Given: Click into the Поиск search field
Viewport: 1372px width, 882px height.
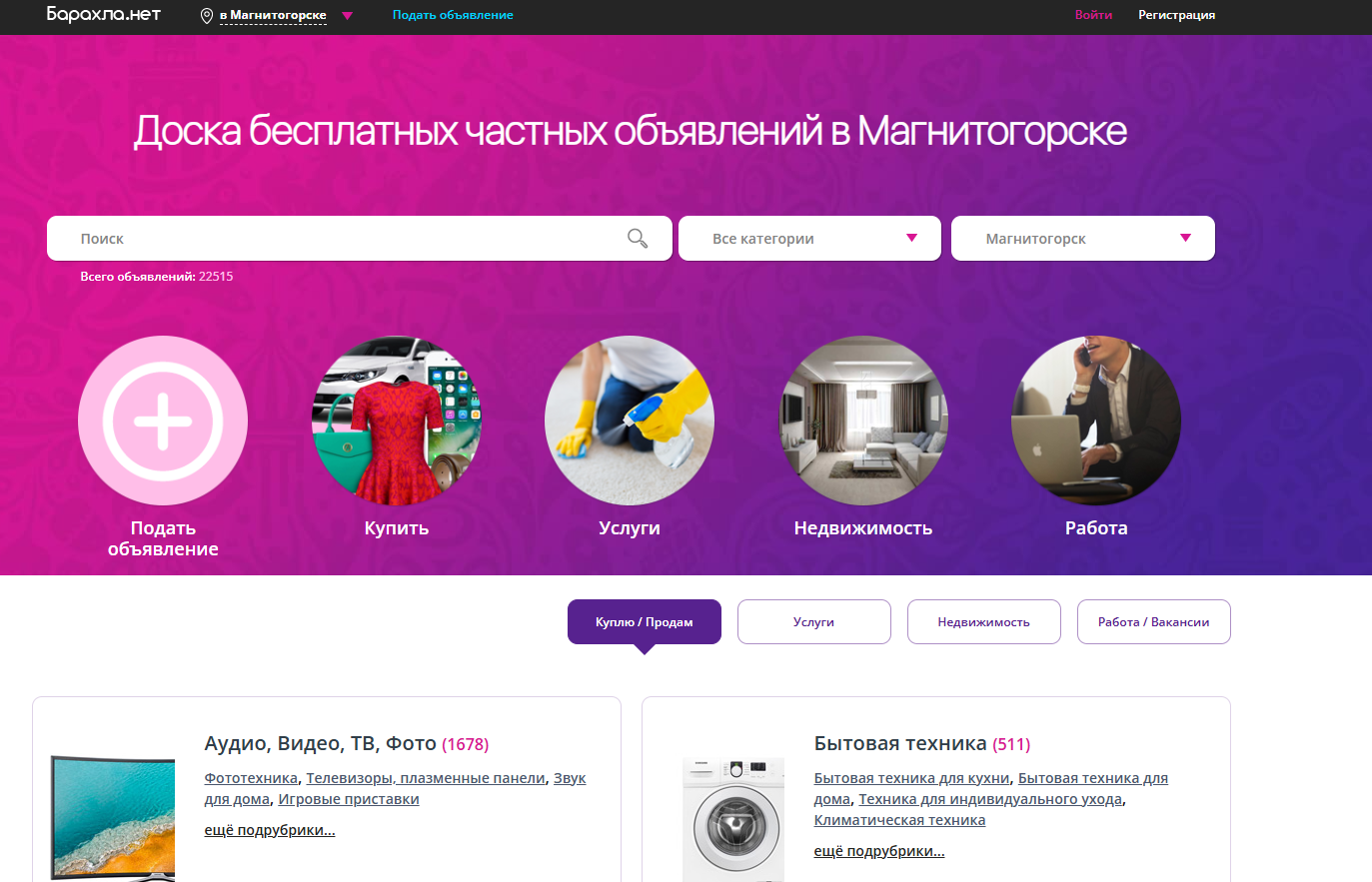Looking at the screenshot, I should (340, 239).
